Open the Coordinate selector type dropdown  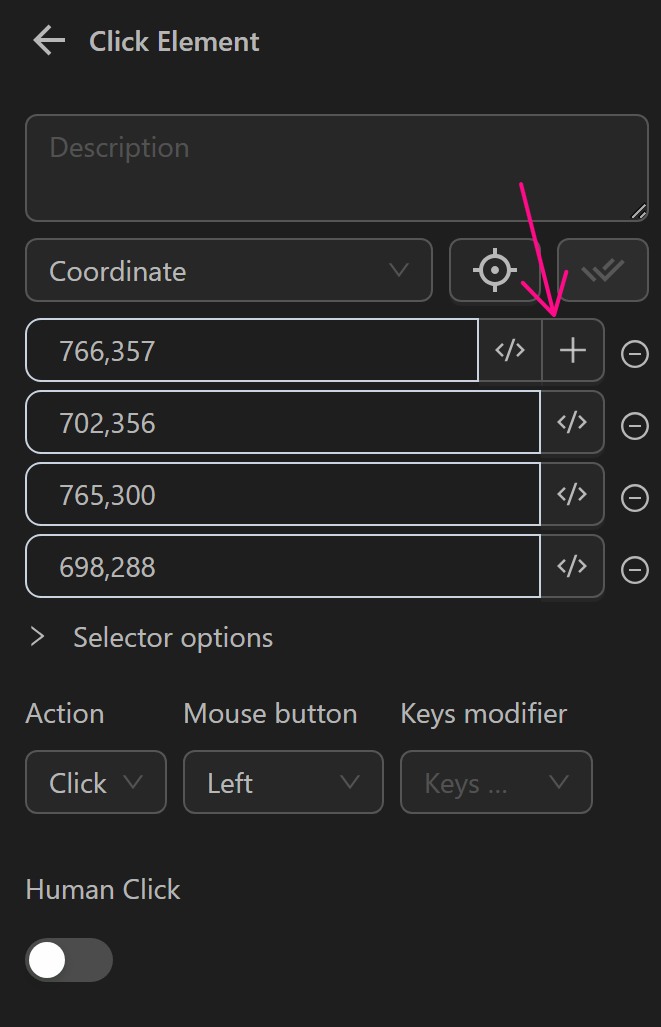pyautogui.click(x=228, y=270)
